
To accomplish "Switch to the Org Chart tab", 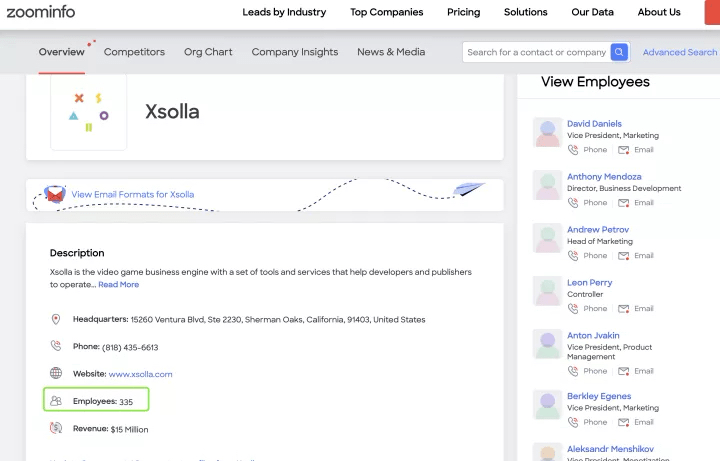I will pyautogui.click(x=207, y=52).
